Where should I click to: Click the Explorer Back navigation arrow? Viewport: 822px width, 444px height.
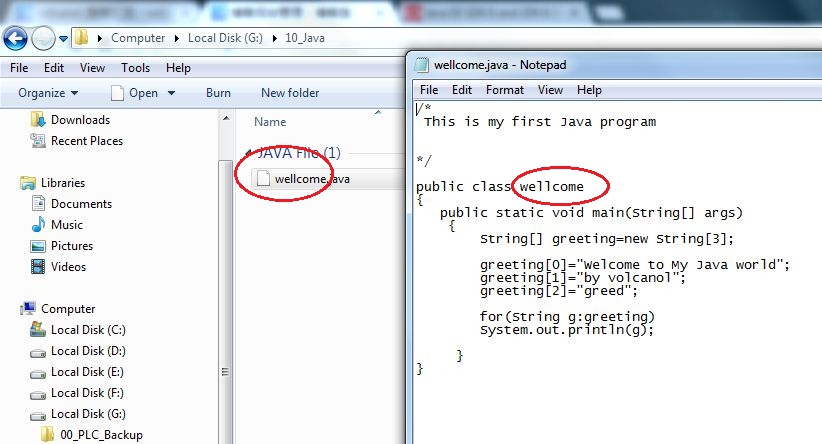(15, 38)
